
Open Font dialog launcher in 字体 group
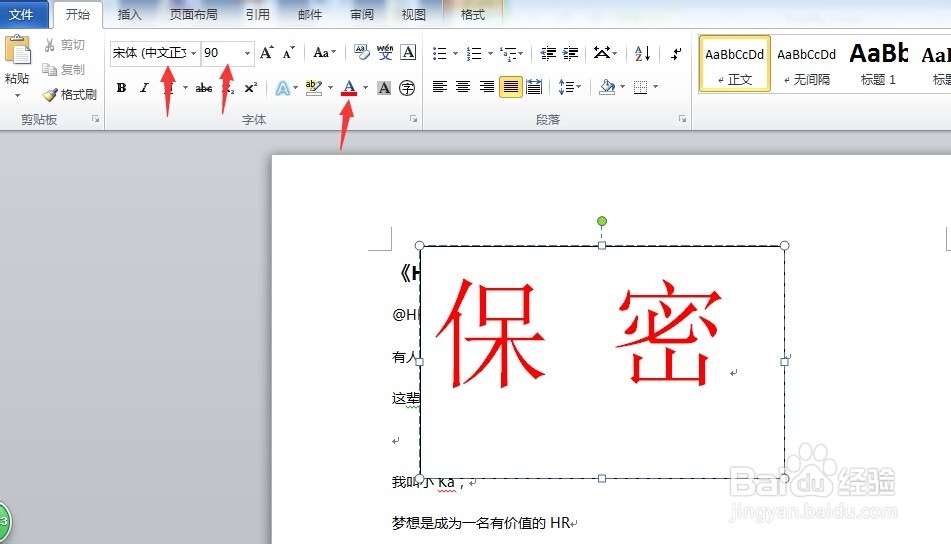coord(414,119)
